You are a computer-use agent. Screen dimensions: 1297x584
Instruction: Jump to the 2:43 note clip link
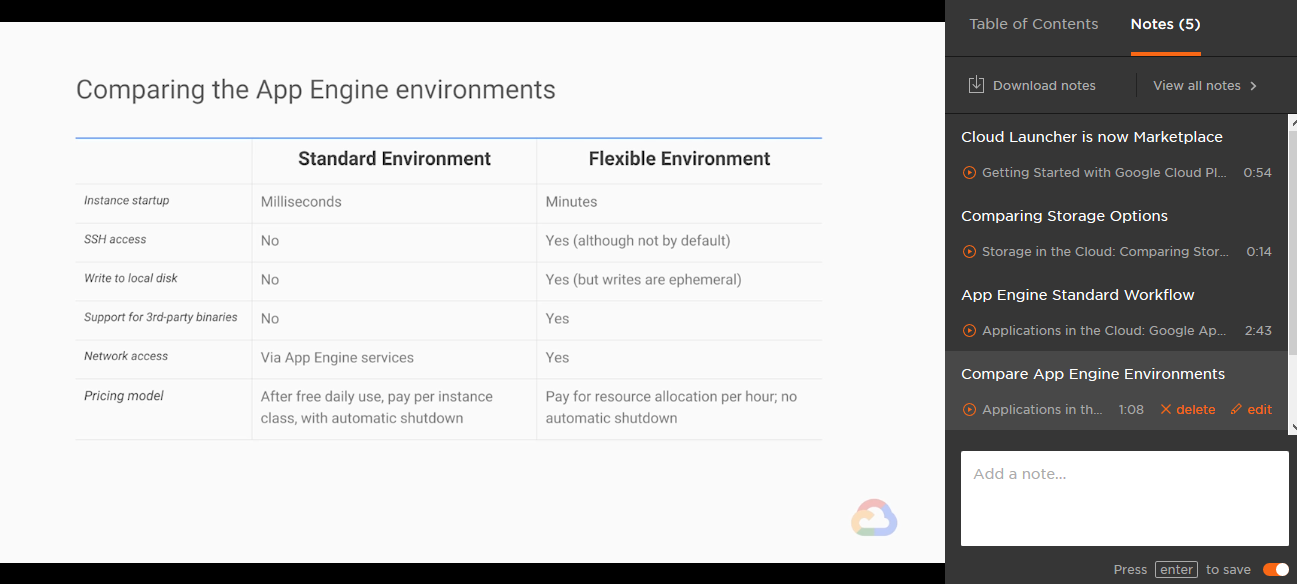[x=1104, y=331]
